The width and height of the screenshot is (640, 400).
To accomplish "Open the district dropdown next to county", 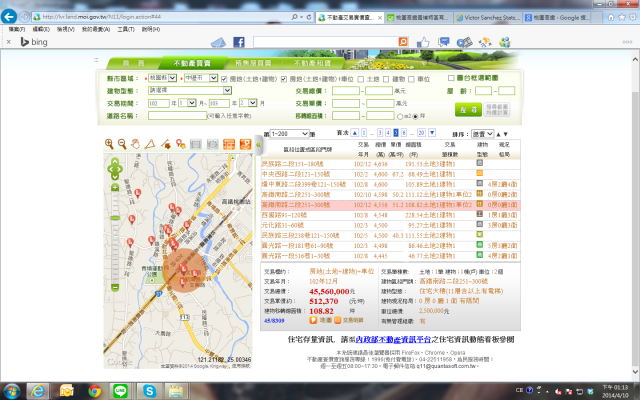I will click(200, 78).
